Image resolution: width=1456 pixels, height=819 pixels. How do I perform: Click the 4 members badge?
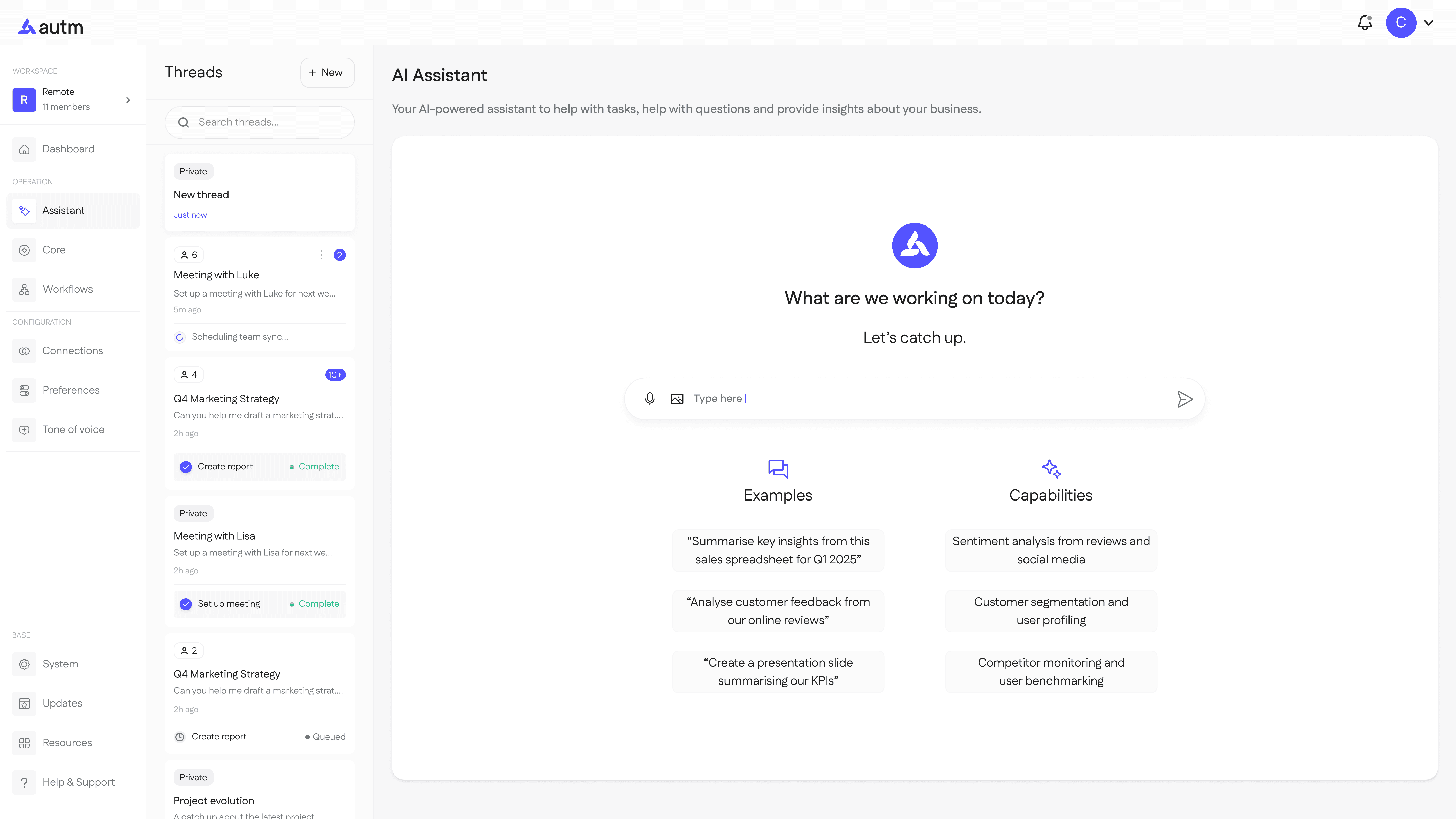189,375
